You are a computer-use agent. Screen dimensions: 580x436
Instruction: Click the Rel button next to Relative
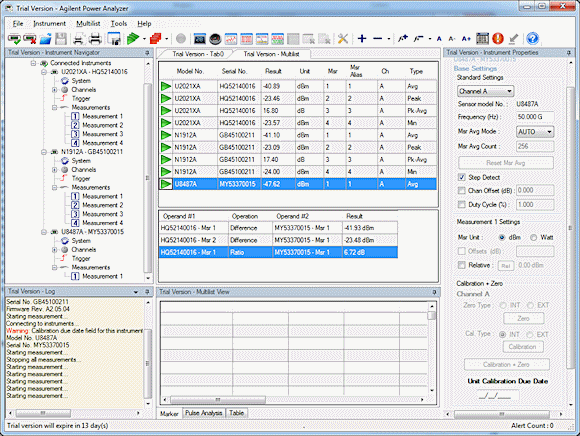point(506,266)
